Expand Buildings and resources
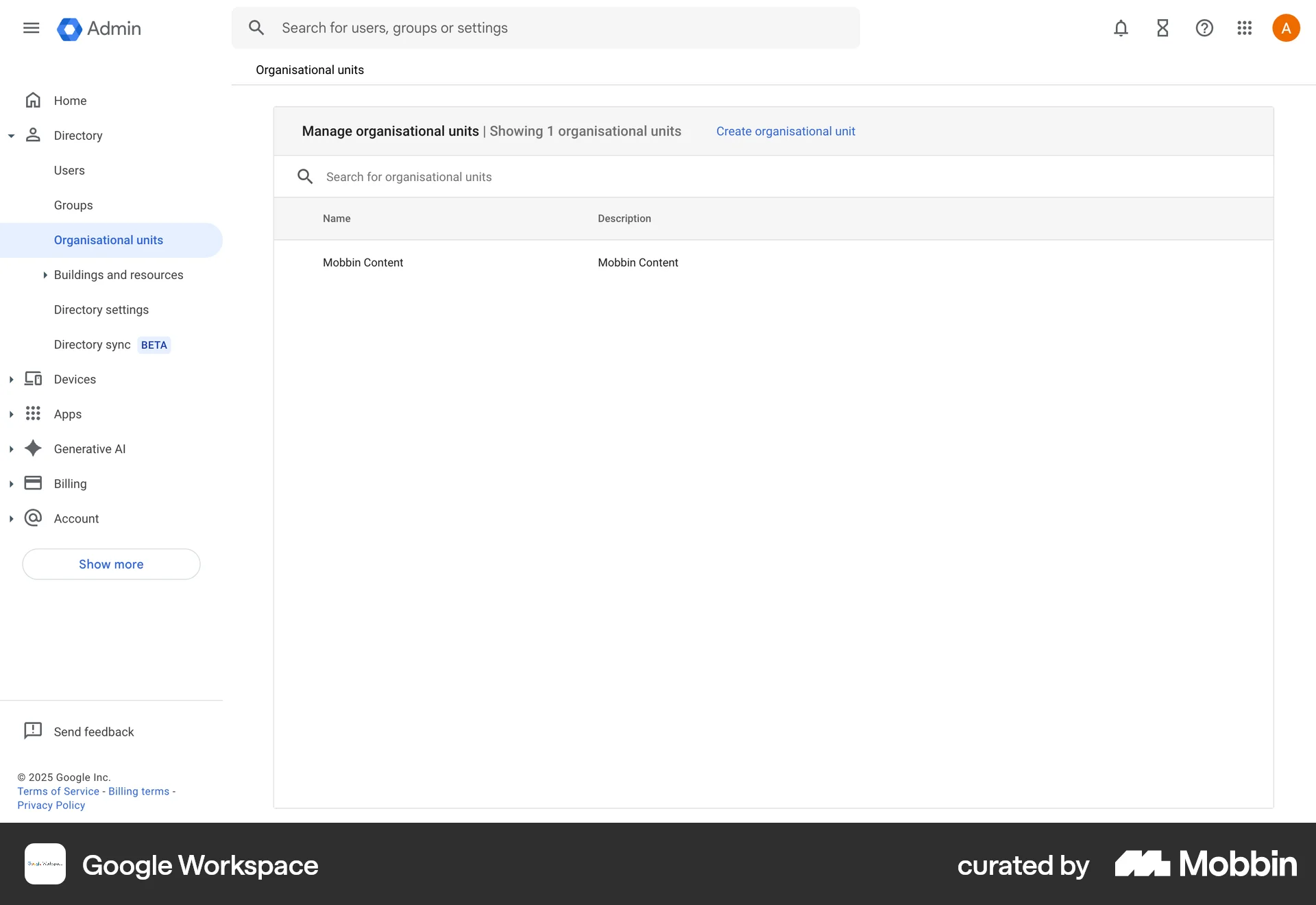The image size is (1316, 905). point(45,274)
